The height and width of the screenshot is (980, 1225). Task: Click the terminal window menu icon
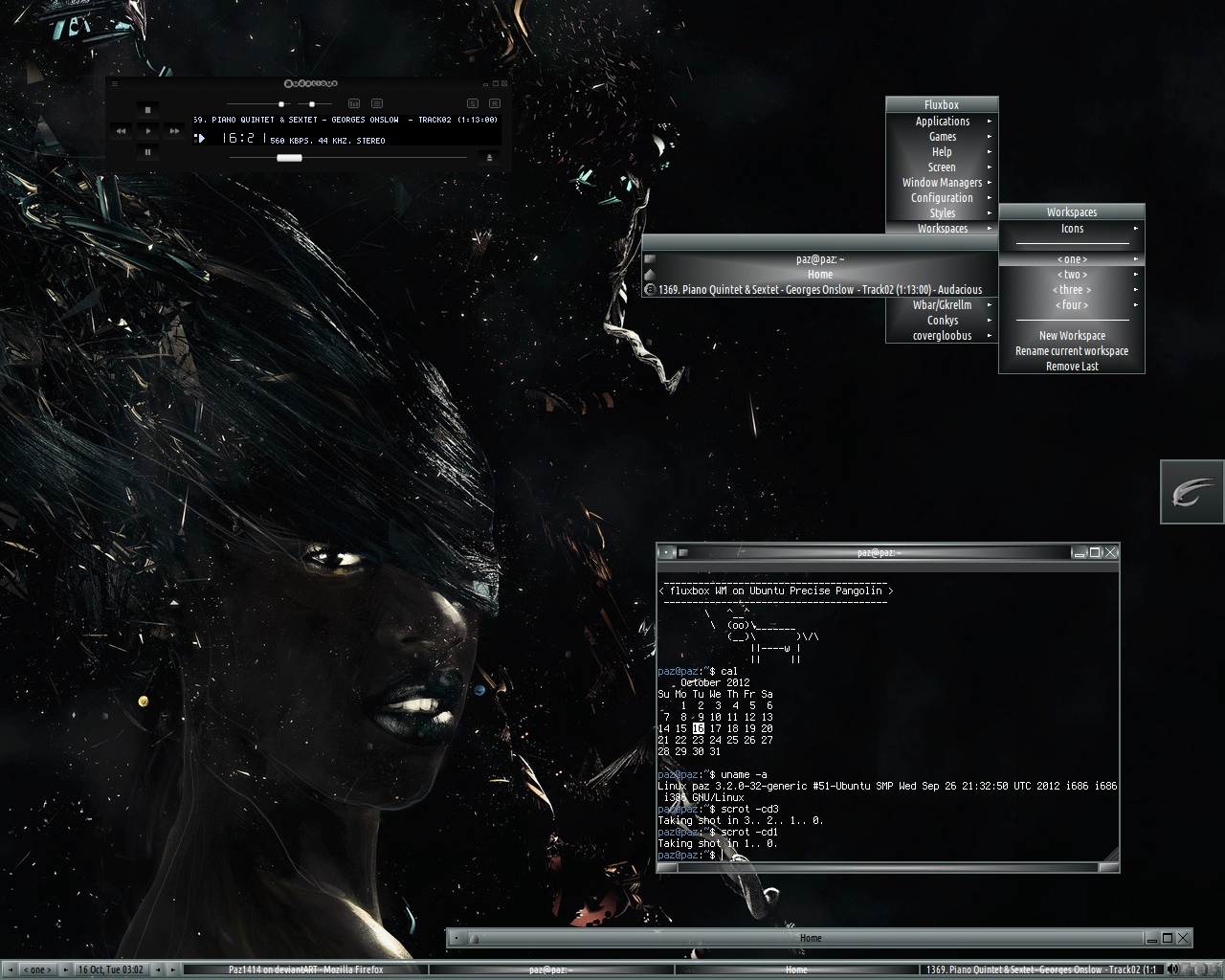pos(667,552)
